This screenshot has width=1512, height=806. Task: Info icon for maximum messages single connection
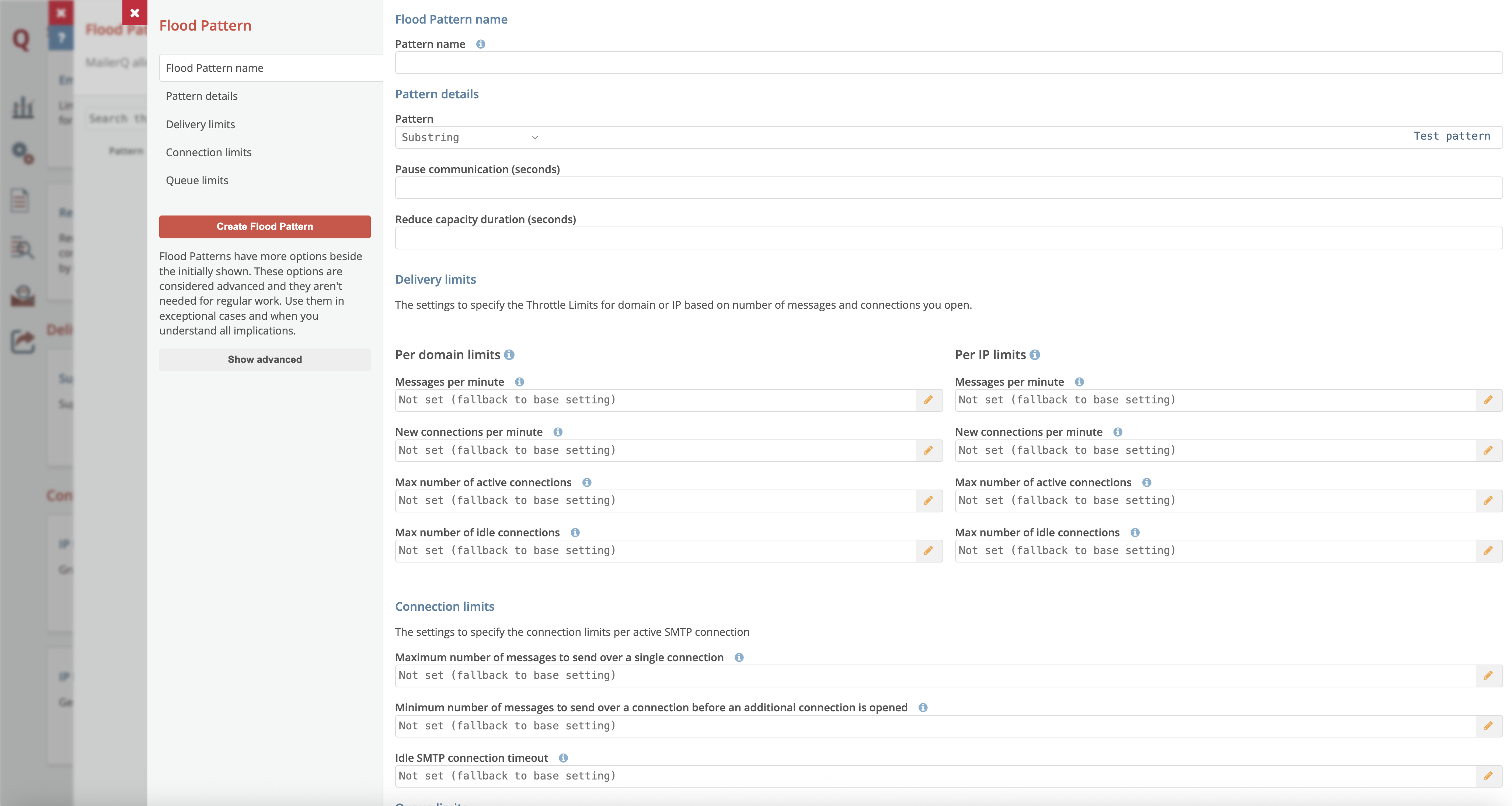(739, 658)
